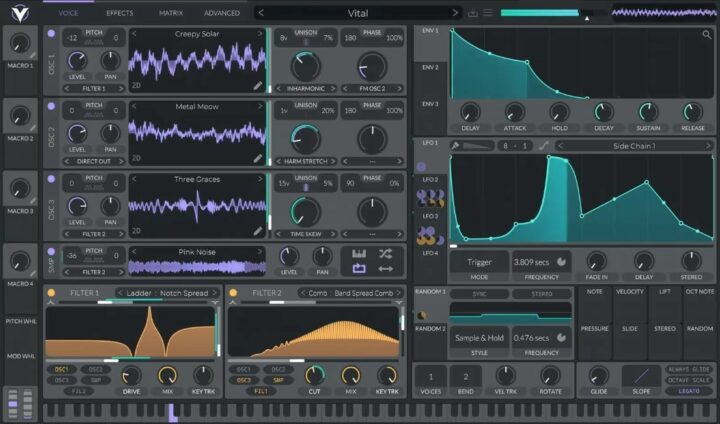
Task: Click the master volume meter slider
Action: 553,13
